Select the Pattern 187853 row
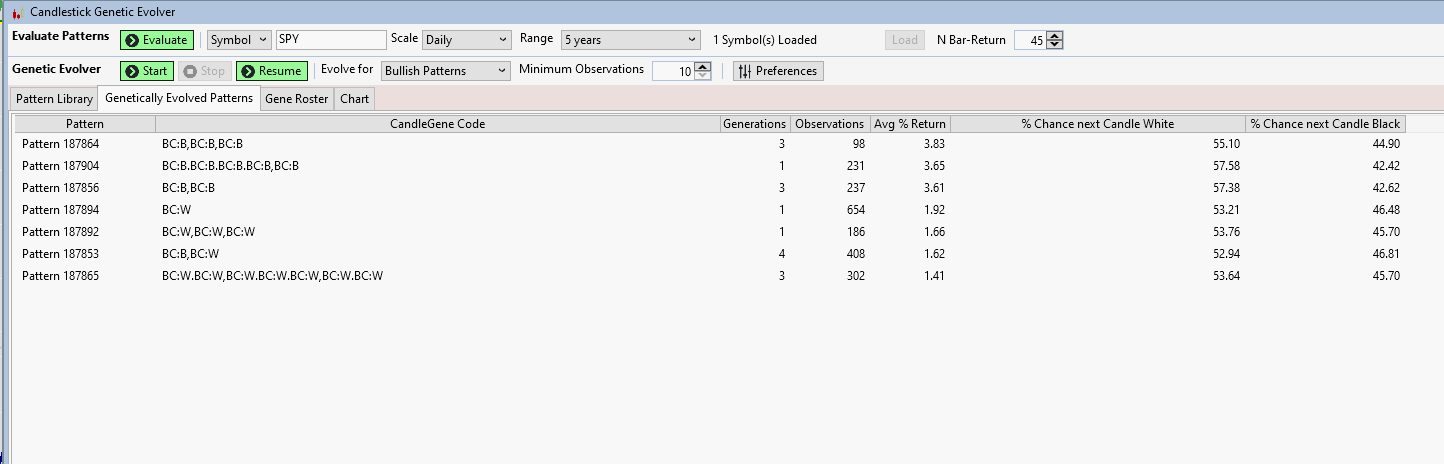The width and height of the screenshot is (1444, 464). point(61,254)
